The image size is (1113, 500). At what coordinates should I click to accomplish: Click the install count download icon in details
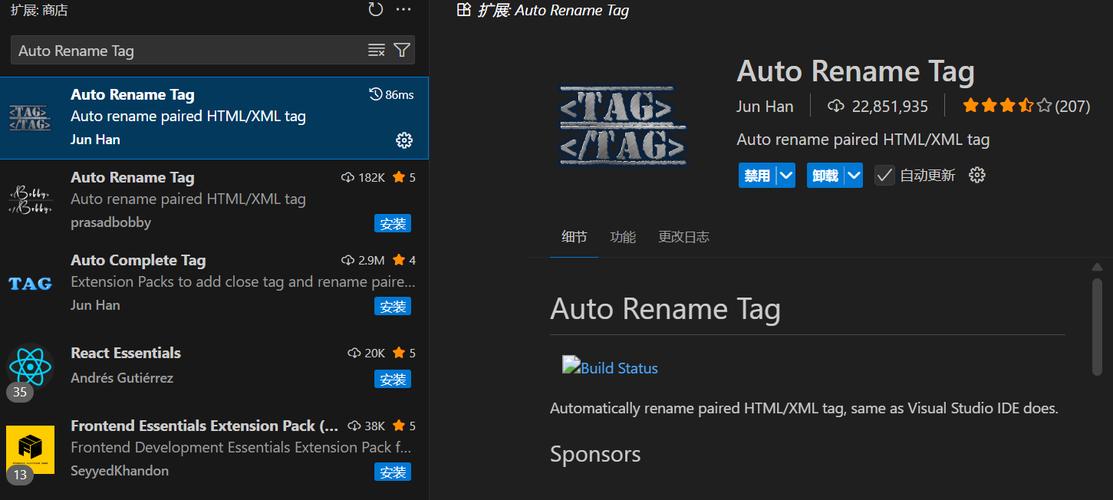click(836, 107)
